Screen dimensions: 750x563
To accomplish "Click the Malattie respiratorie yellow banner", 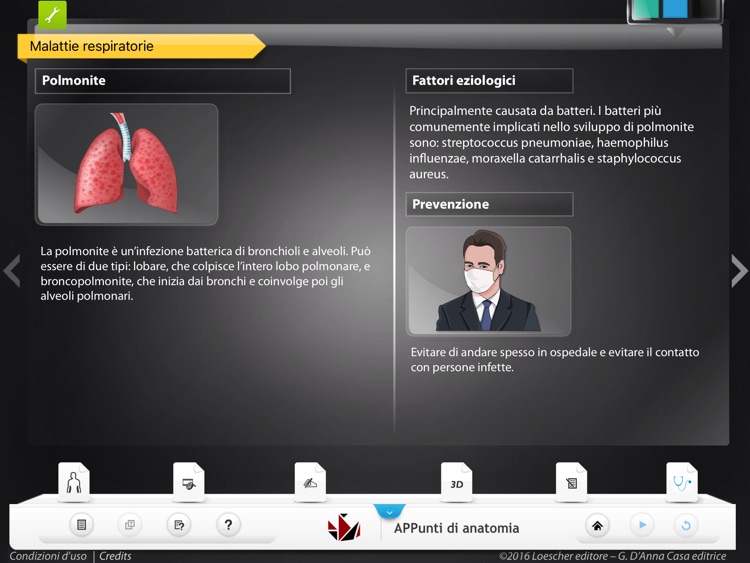I will (141, 46).
